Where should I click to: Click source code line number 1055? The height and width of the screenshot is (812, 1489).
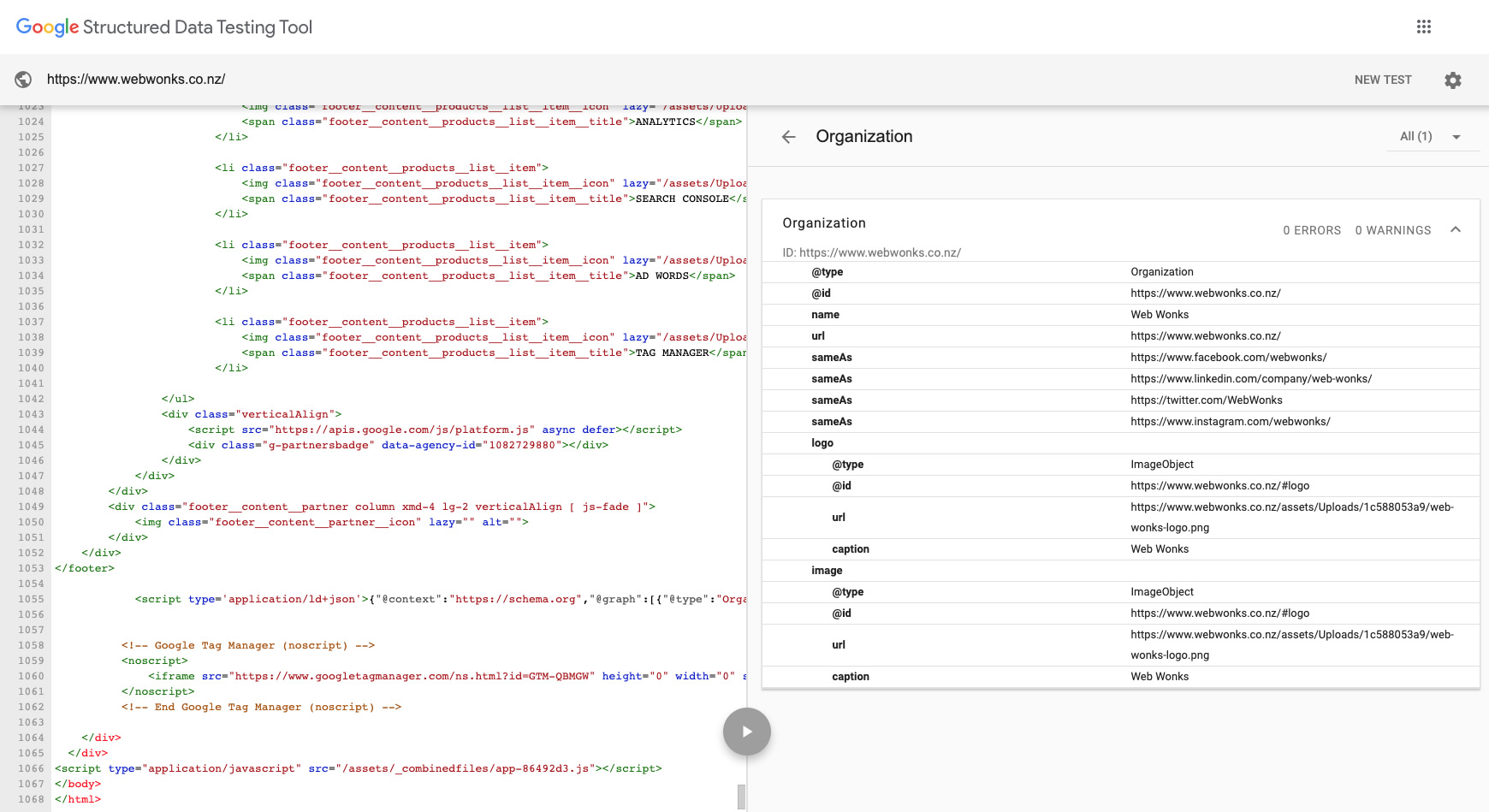31,599
